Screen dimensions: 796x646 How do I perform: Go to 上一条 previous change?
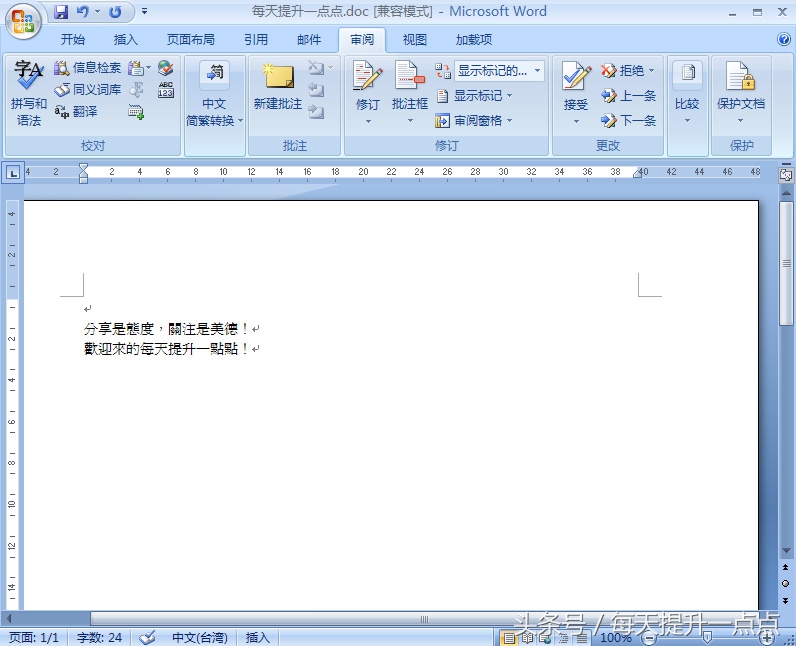(x=628, y=95)
